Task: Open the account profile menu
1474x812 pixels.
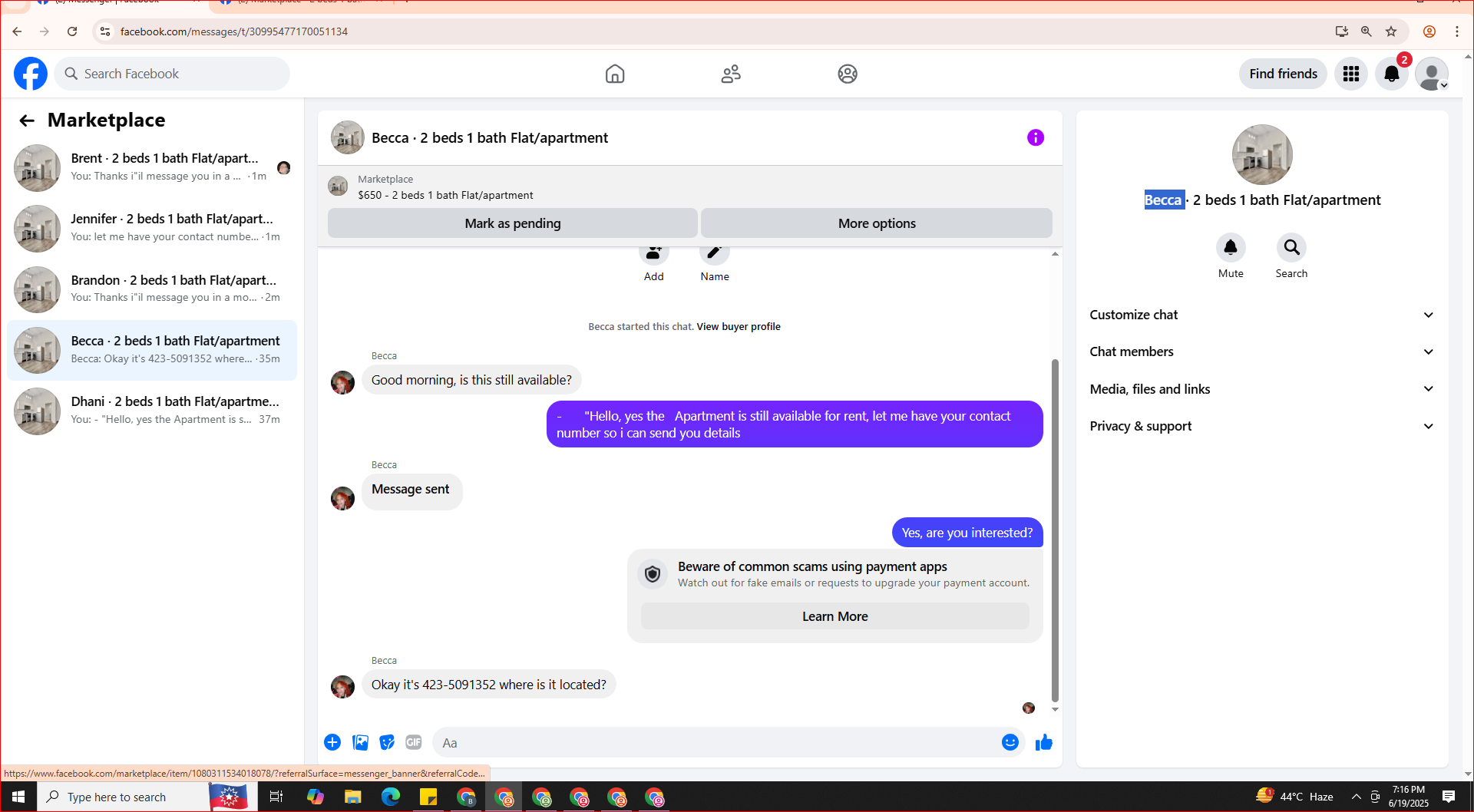Action: click(1432, 74)
